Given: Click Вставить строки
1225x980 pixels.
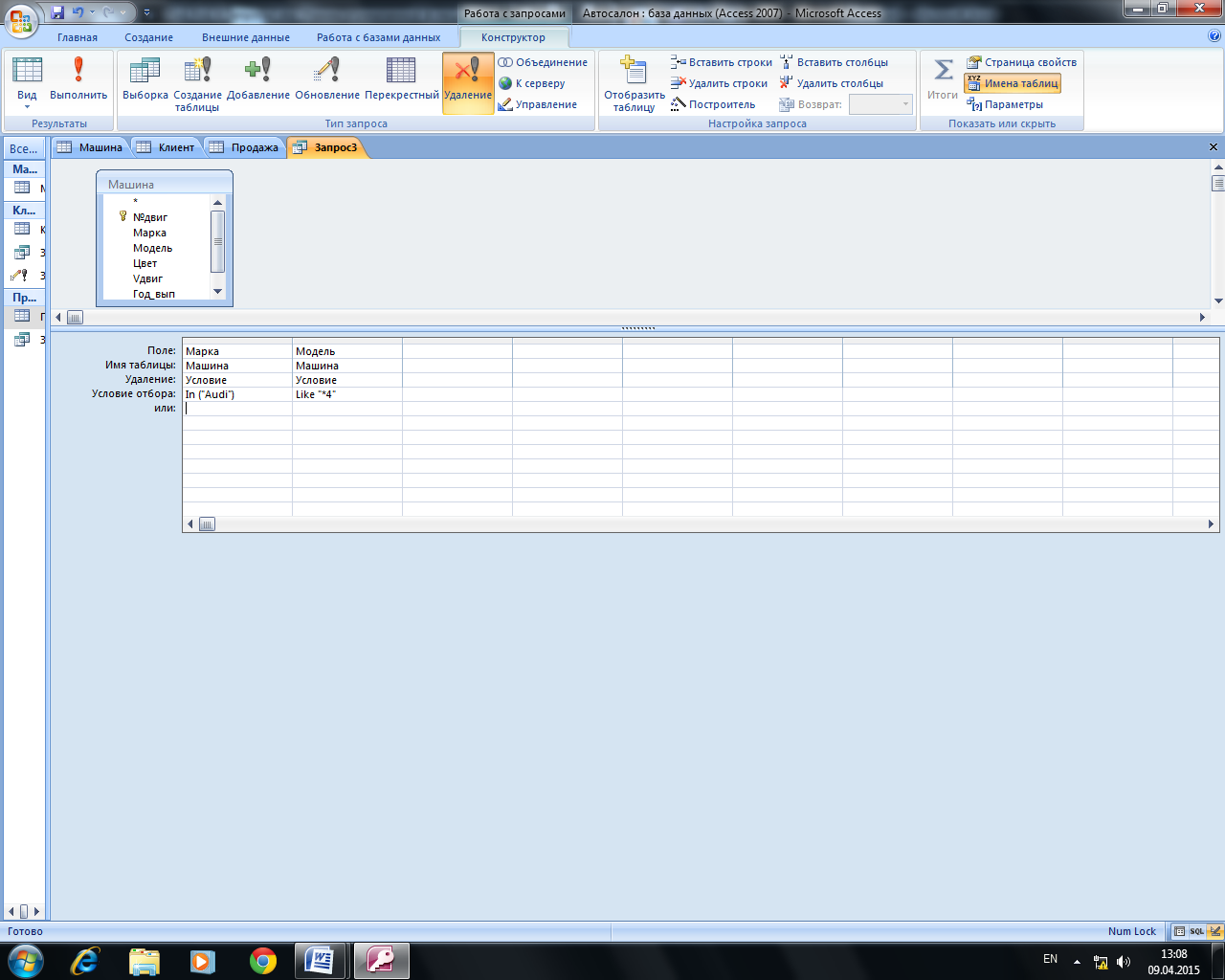Looking at the screenshot, I should click(x=722, y=62).
